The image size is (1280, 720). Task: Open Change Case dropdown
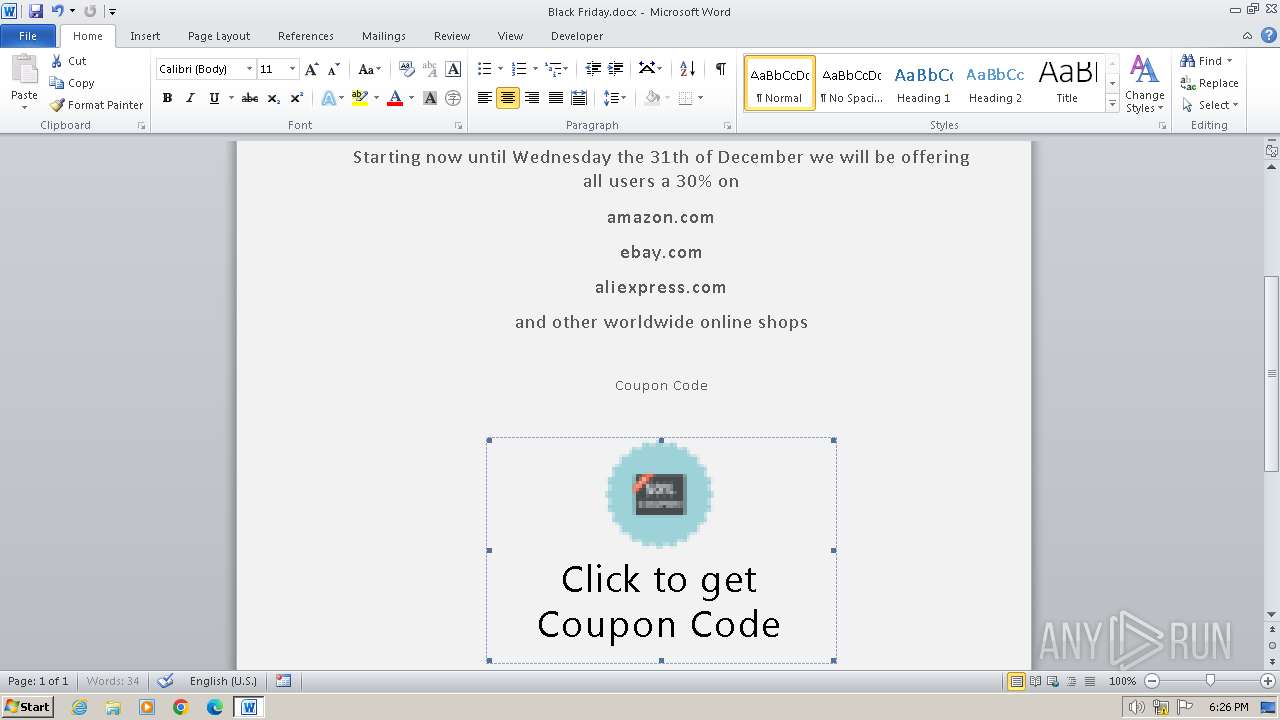coord(369,69)
